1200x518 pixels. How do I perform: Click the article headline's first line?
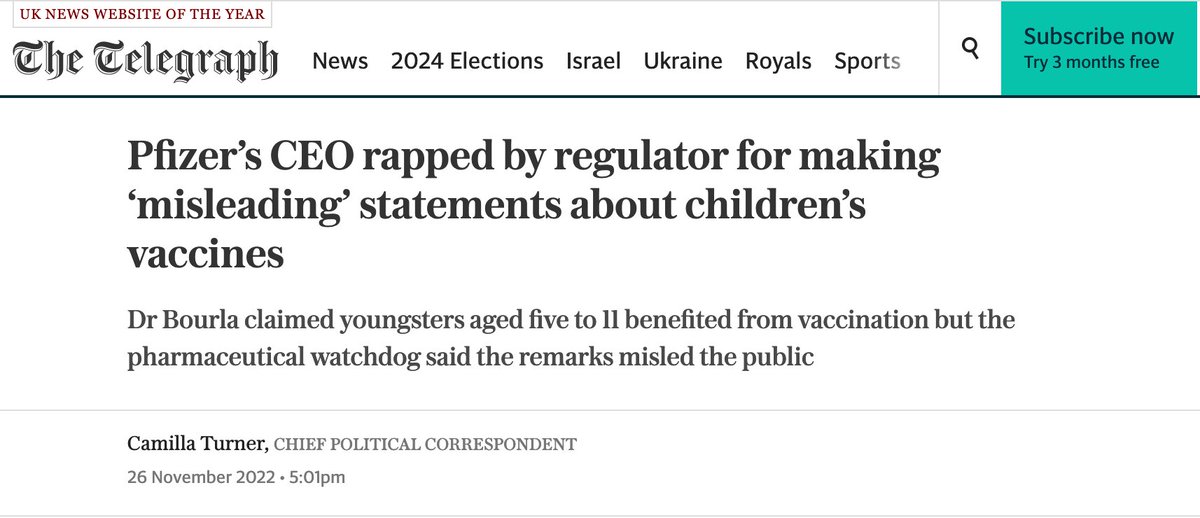(534, 159)
